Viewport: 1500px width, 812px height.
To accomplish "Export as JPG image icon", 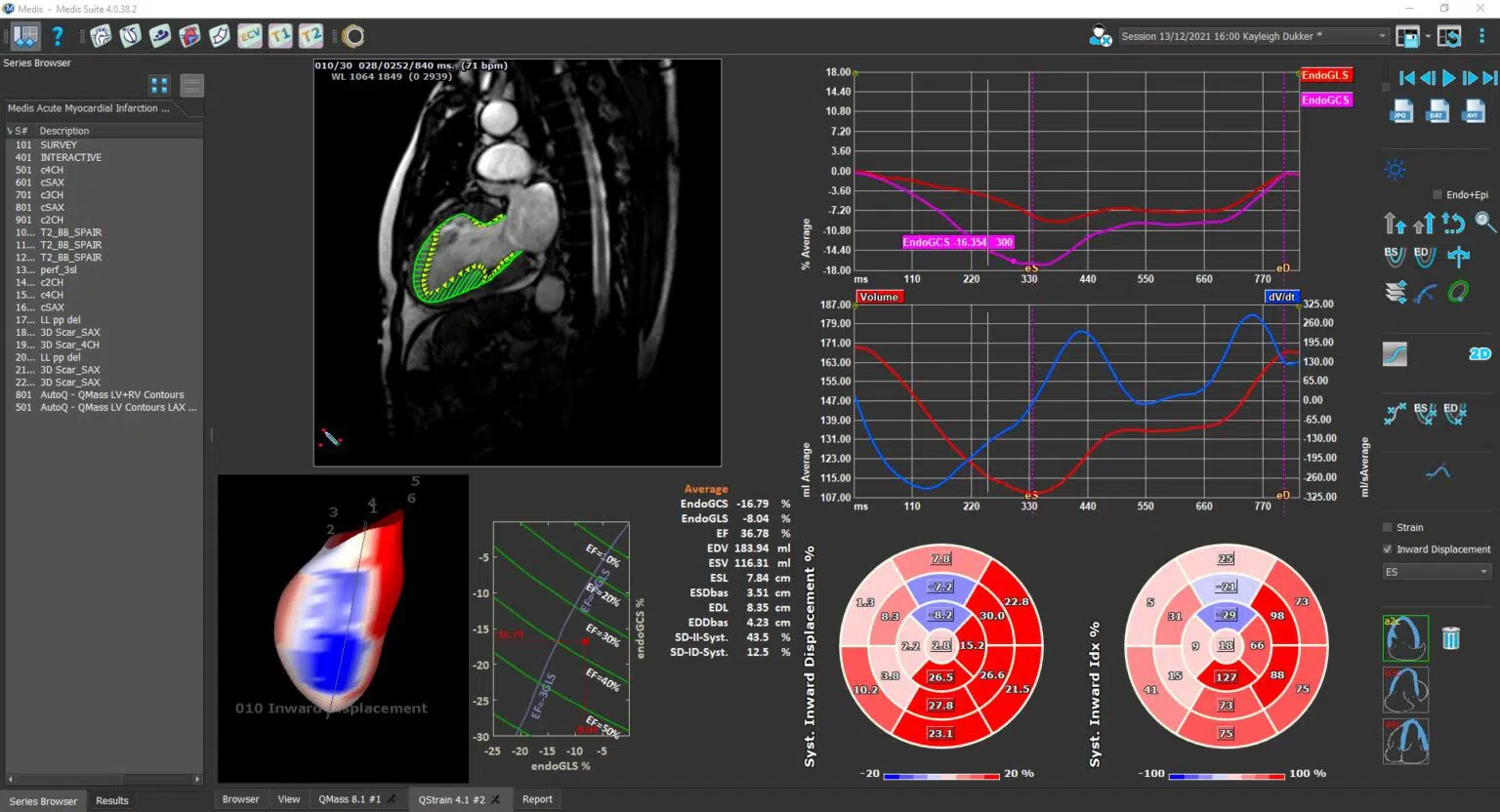I will pos(1401,111).
